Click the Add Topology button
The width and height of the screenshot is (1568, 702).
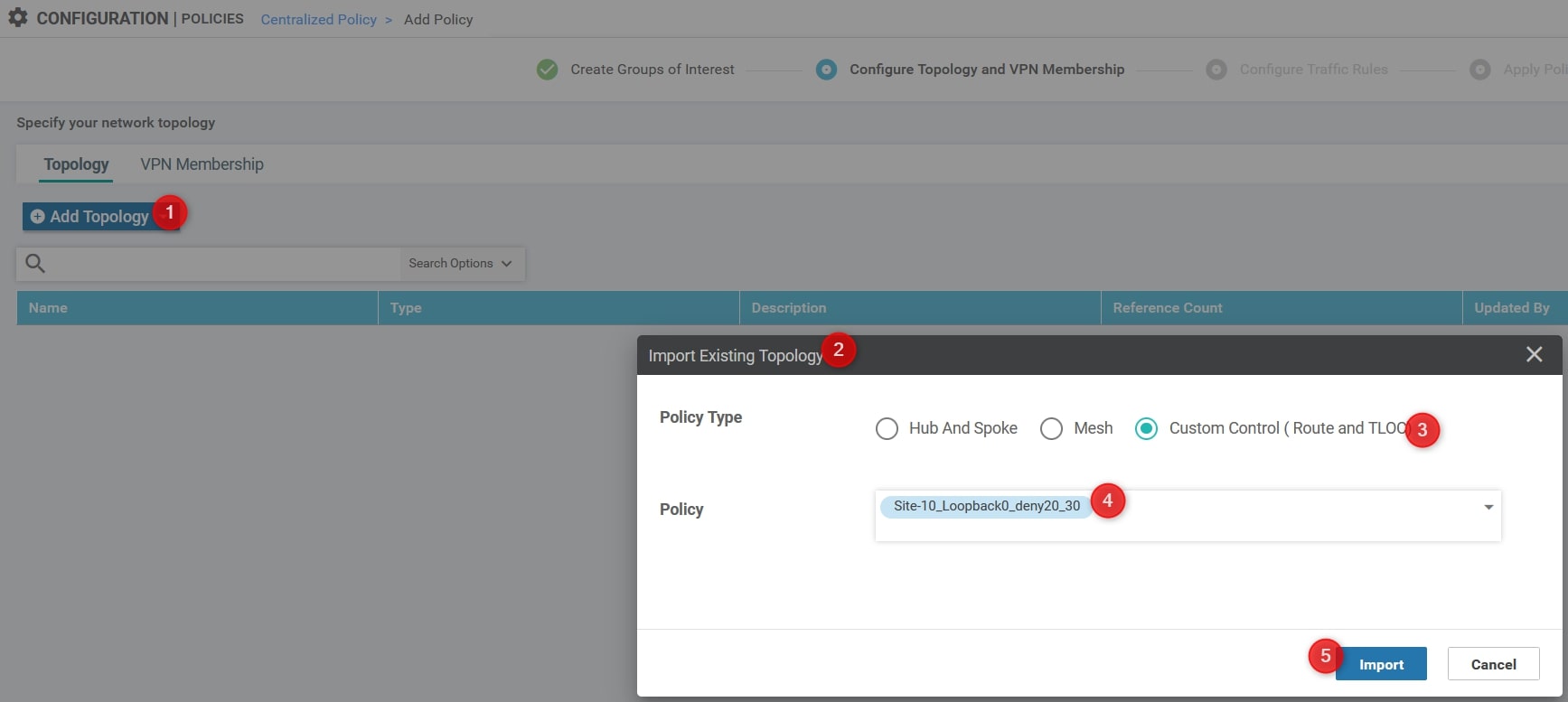[90, 217]
